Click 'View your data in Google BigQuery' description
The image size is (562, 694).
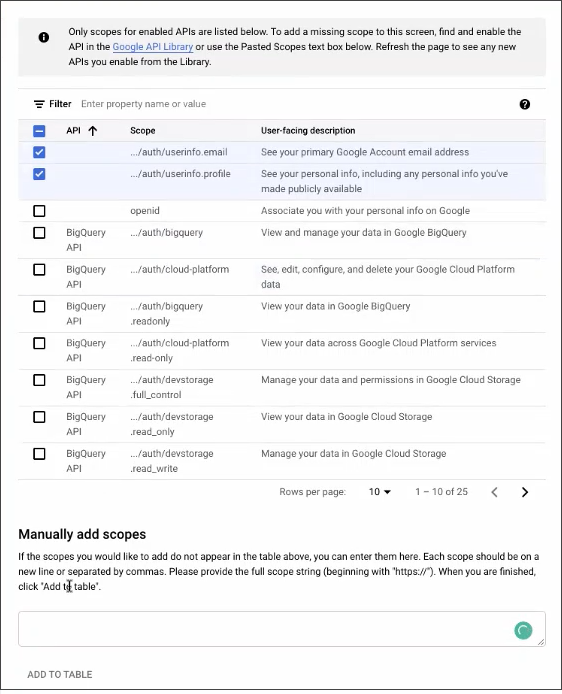(x=335, y=306)
